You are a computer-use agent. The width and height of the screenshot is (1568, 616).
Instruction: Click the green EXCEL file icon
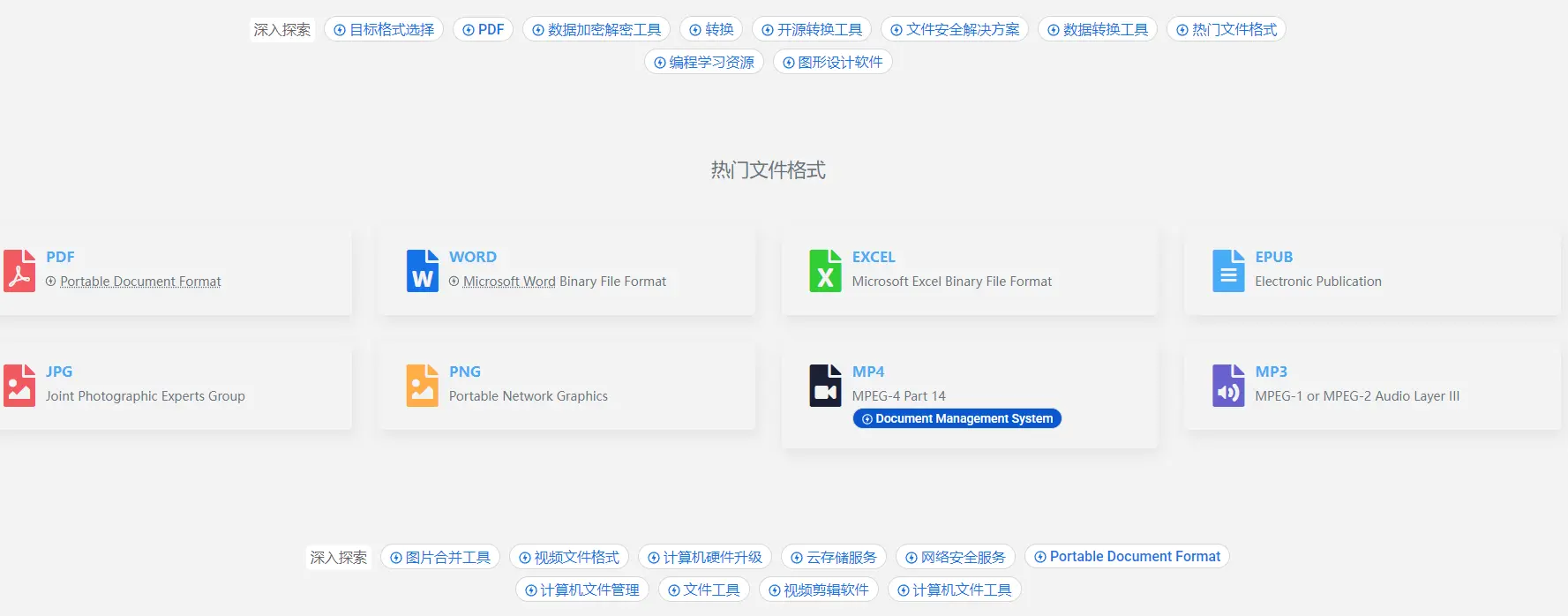(x=825, y=270)
